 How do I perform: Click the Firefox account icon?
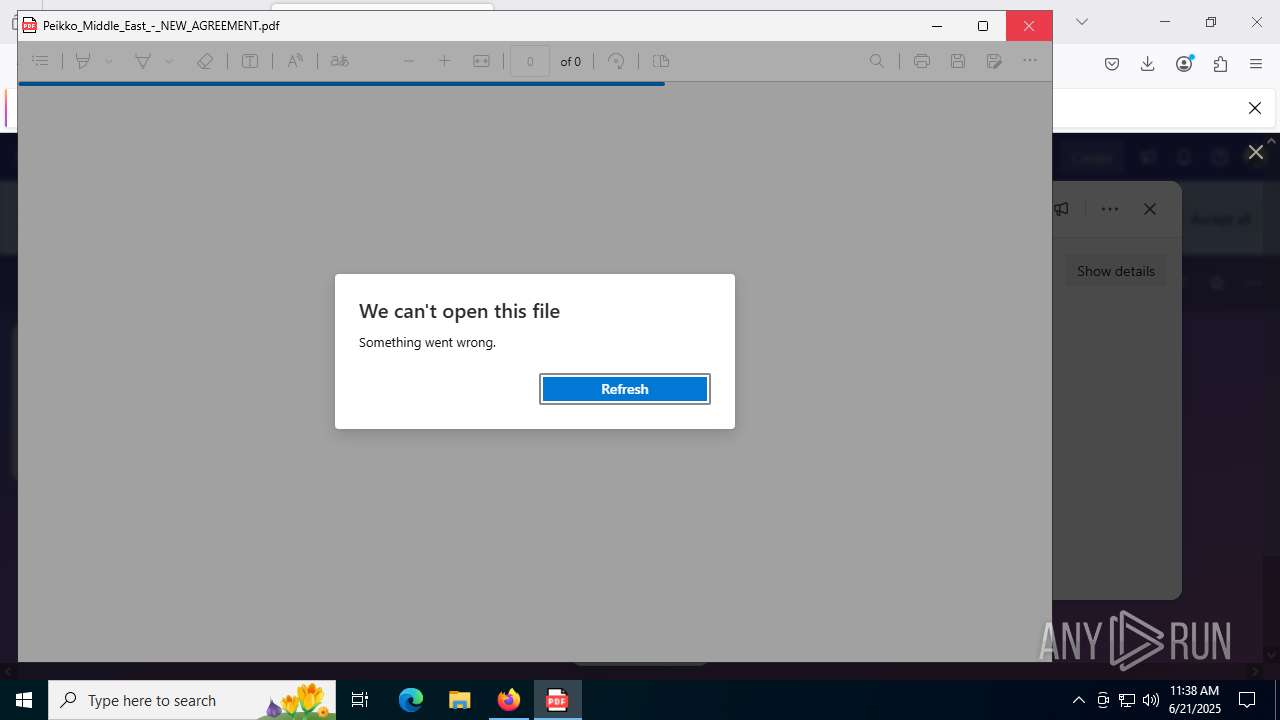(1185, 64)
